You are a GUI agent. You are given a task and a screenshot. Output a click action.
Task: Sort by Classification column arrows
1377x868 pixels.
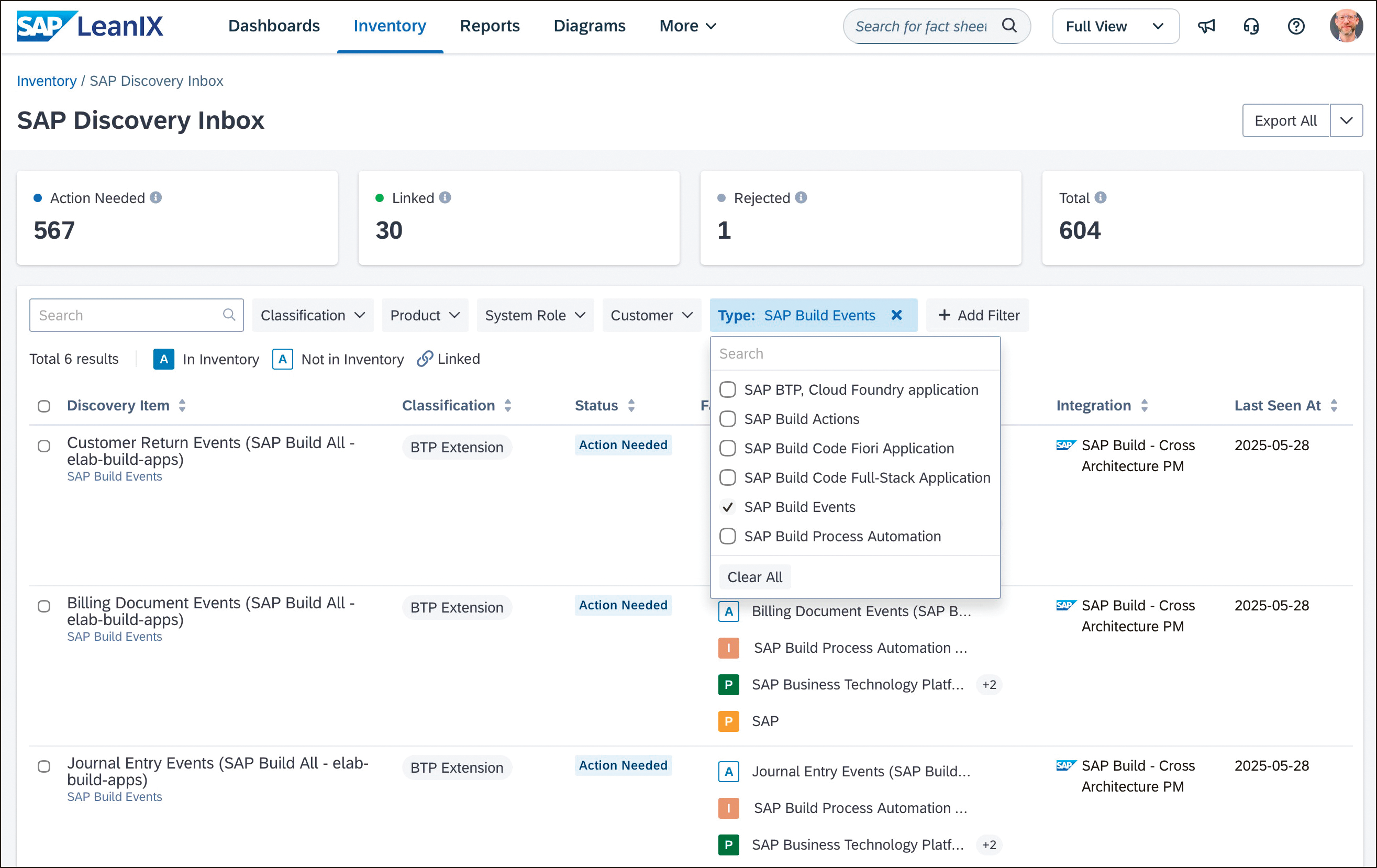[x=507, y=405]
